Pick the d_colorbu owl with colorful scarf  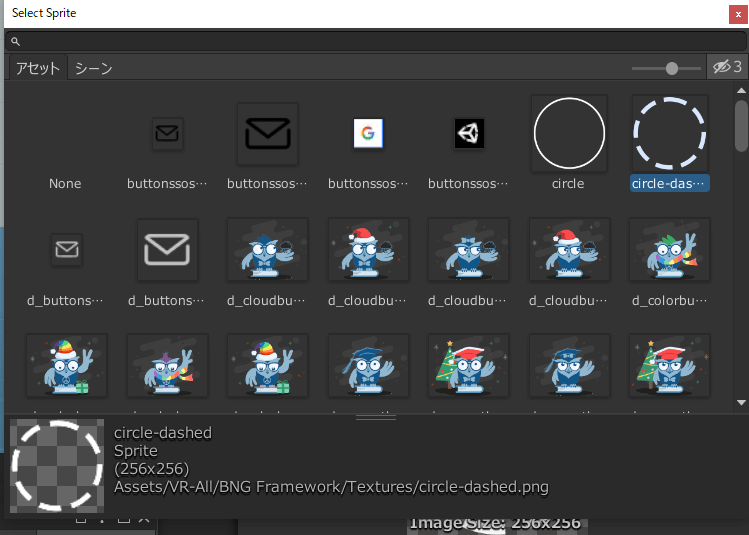point(670,250)
